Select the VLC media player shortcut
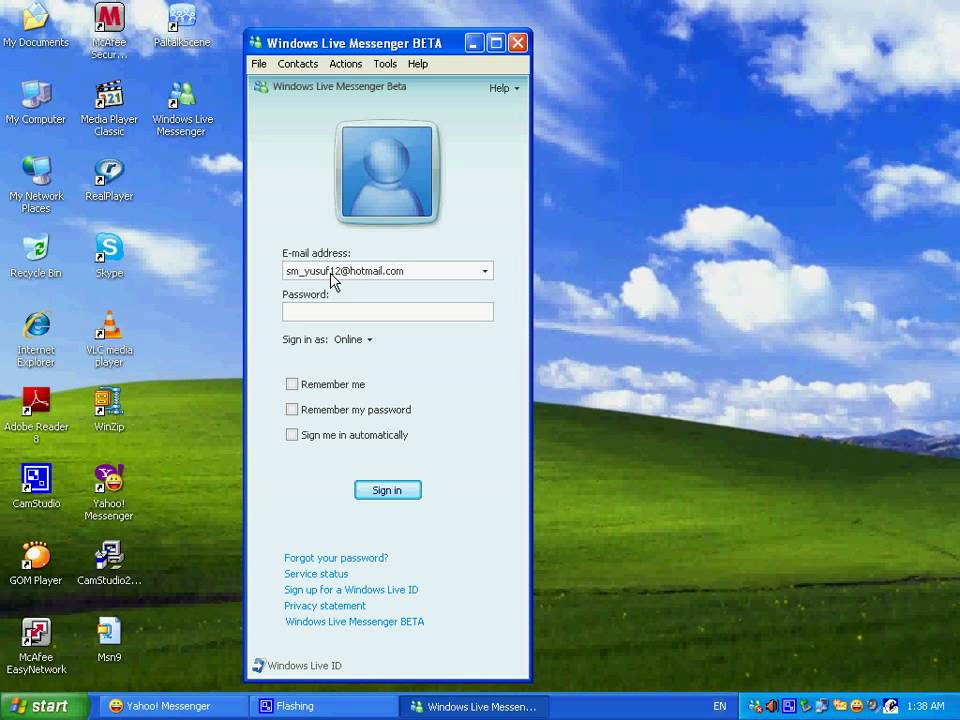This screenshot has height=720, width=960. 109,339
